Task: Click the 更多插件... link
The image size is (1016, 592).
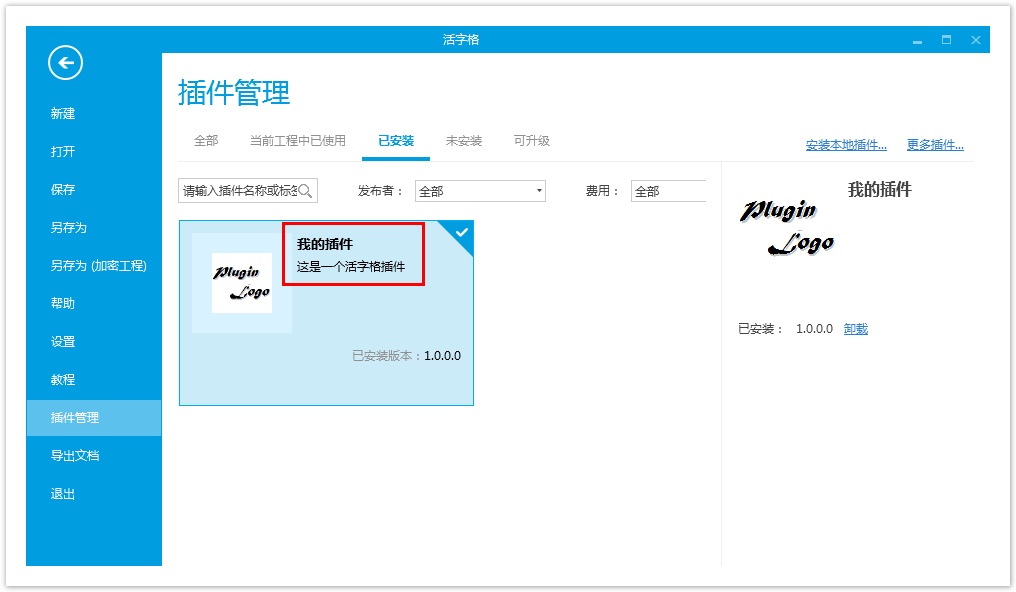Action: pos(935,145)
